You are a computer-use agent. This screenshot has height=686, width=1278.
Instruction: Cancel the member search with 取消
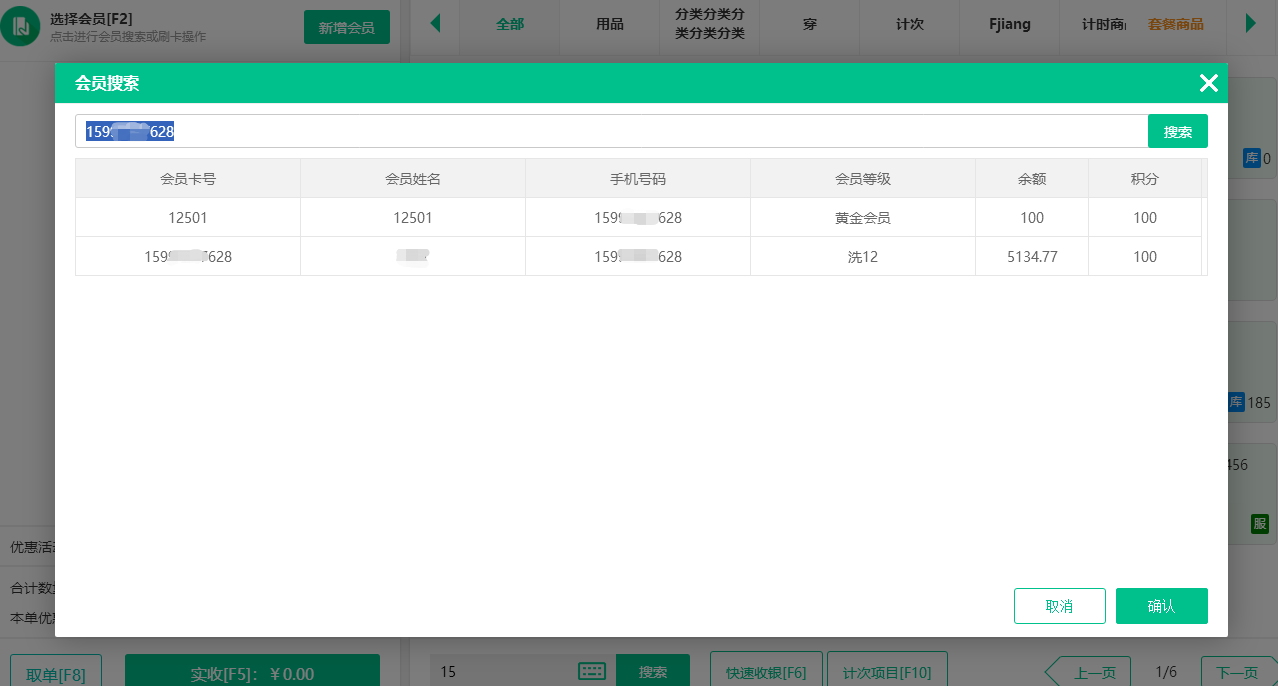point(1059,605)
